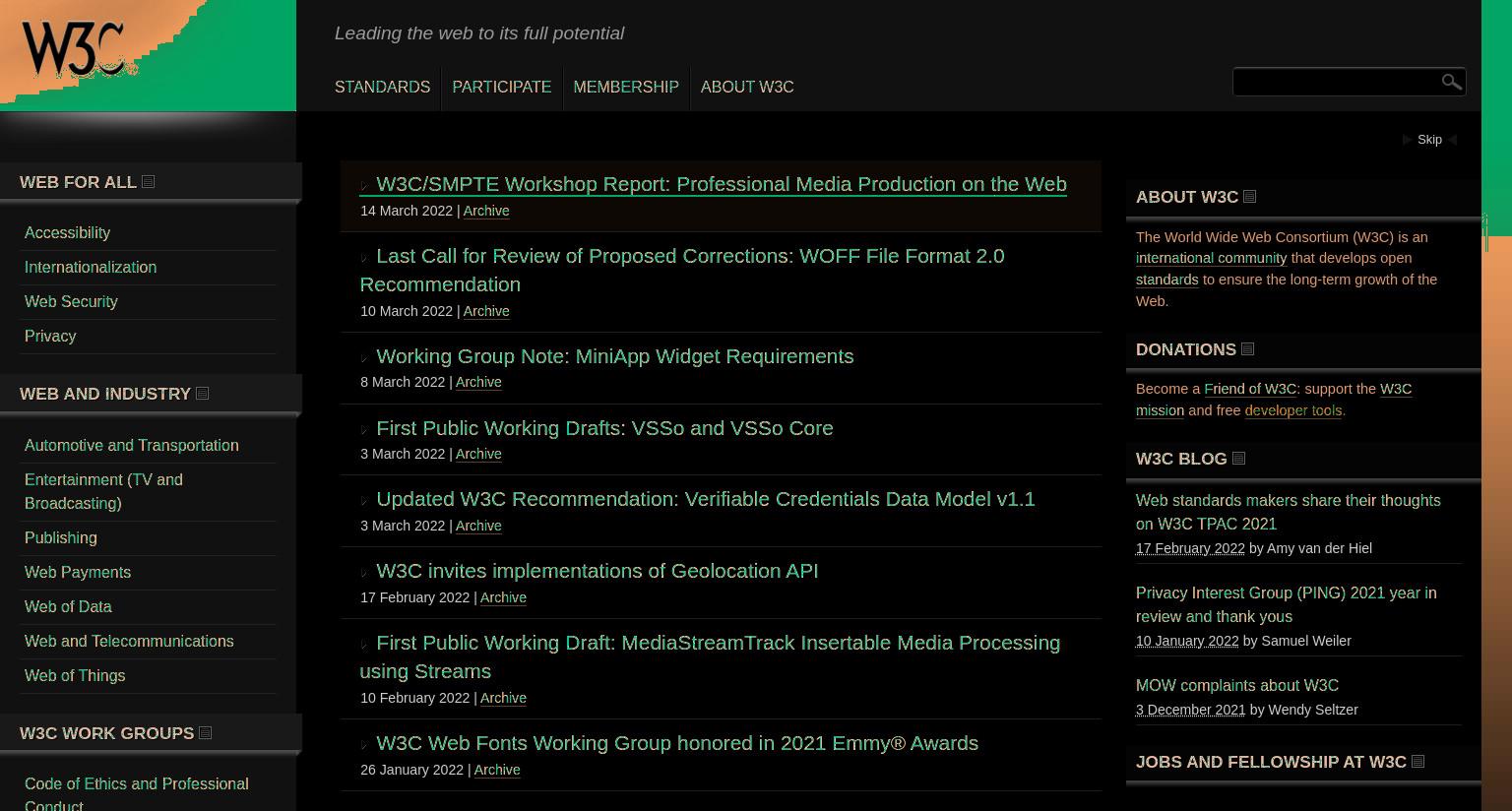
Task: Click Archive next to 10 March 2022
Action: [486, 311]
